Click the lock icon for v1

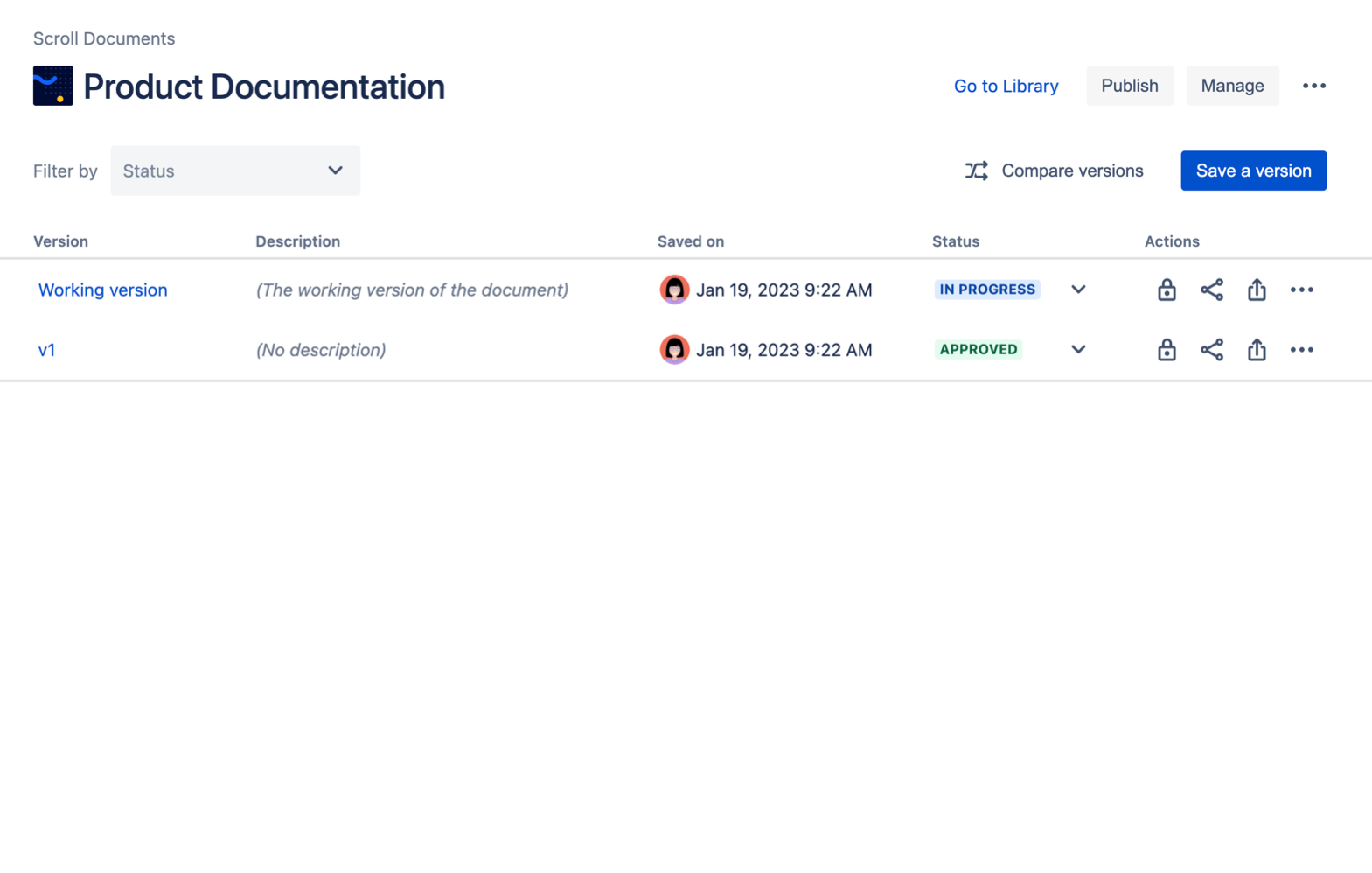(1166, 350)
